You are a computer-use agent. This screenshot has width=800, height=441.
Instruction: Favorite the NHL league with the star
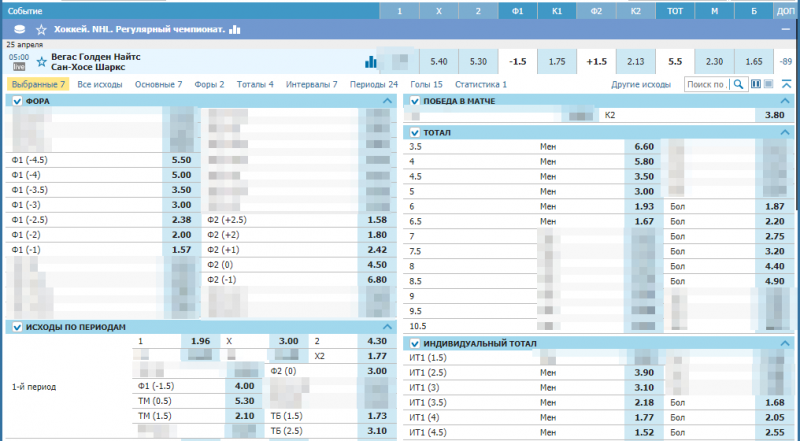point(40,29)
